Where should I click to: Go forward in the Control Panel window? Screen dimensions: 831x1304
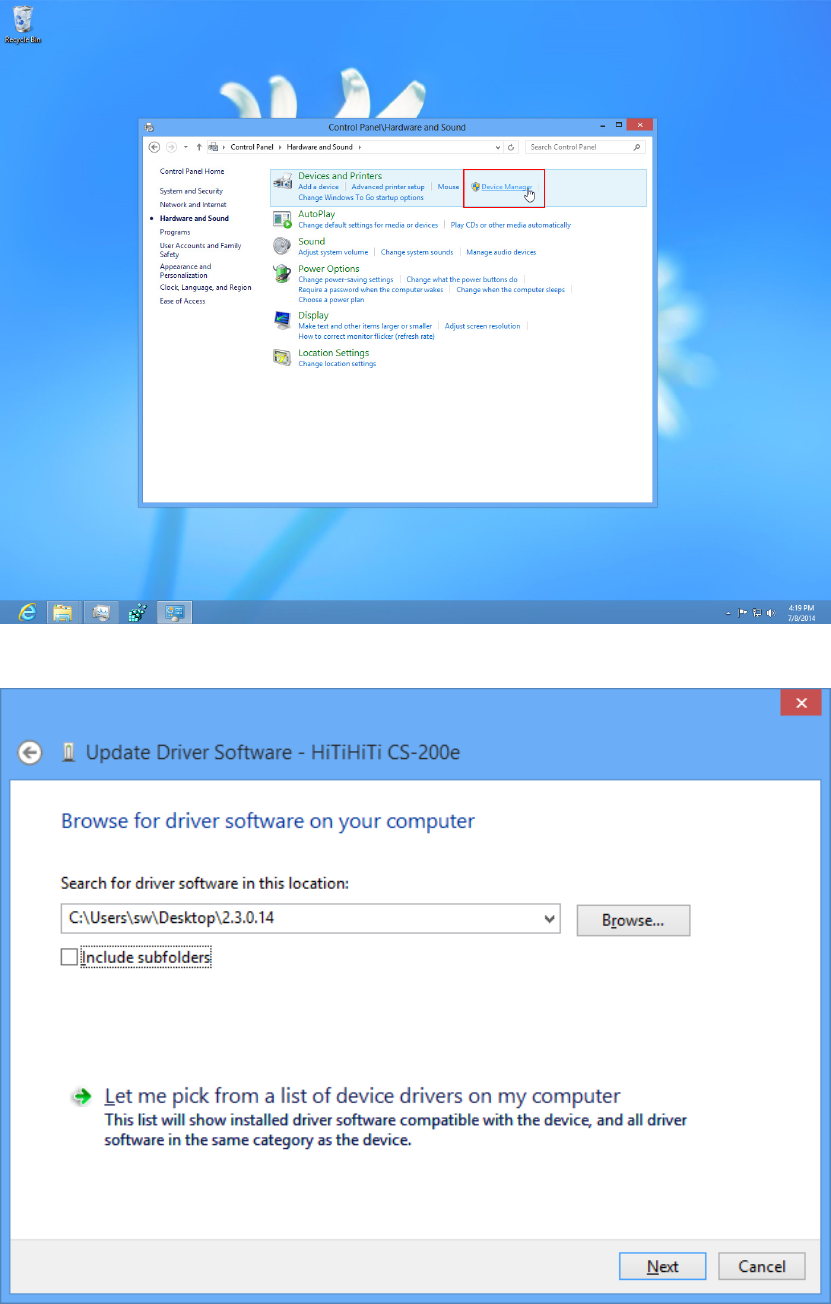[171, 147]
